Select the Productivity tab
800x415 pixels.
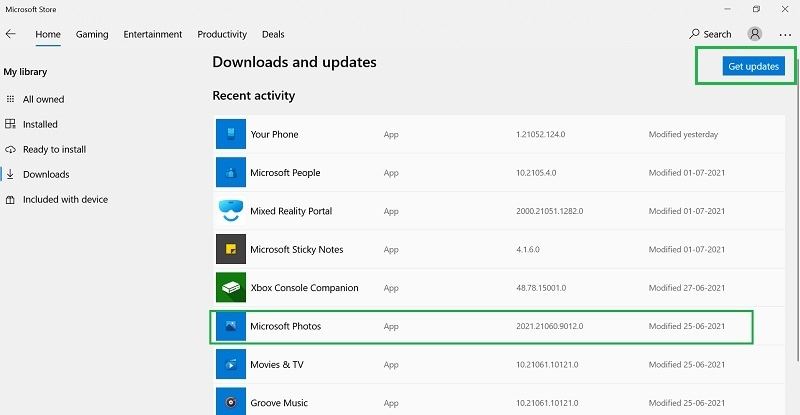(222, 34)
